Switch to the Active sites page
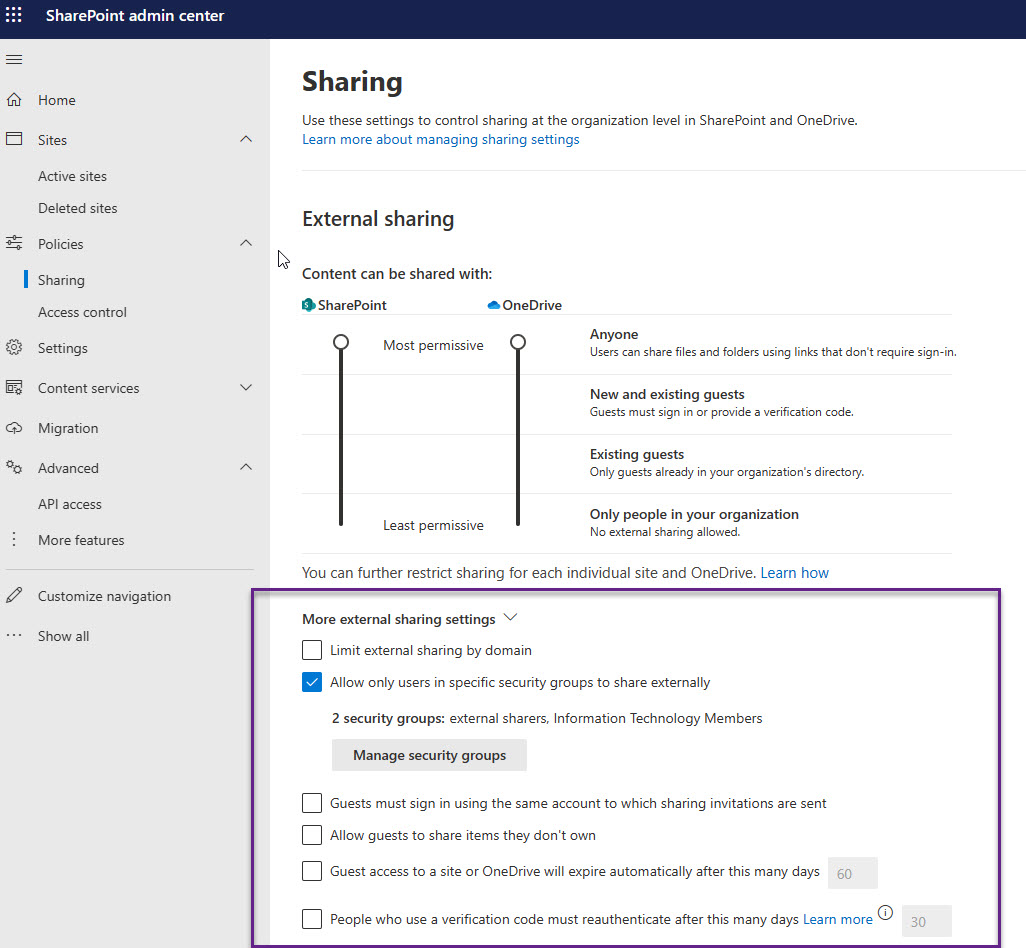Screen dimensions: 1026x948 click(x=72, y=175)
